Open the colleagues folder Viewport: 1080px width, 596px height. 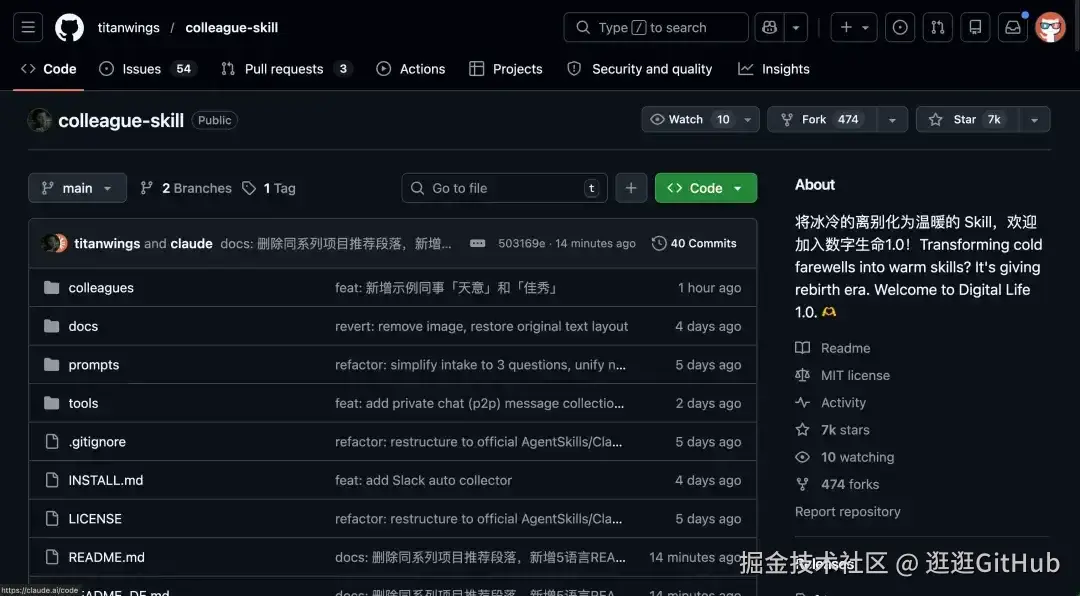101,287
